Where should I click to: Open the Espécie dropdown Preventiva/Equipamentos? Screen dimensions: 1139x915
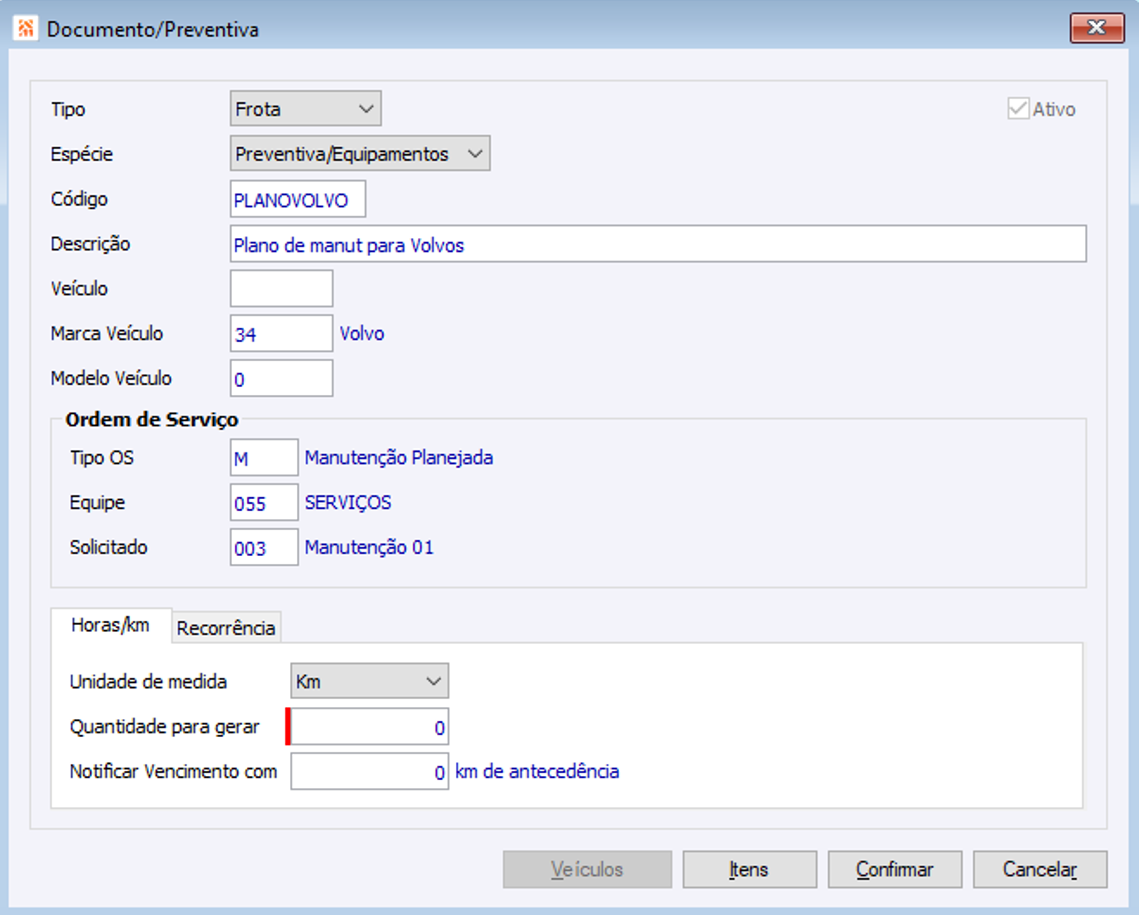[x=360, y=153]
